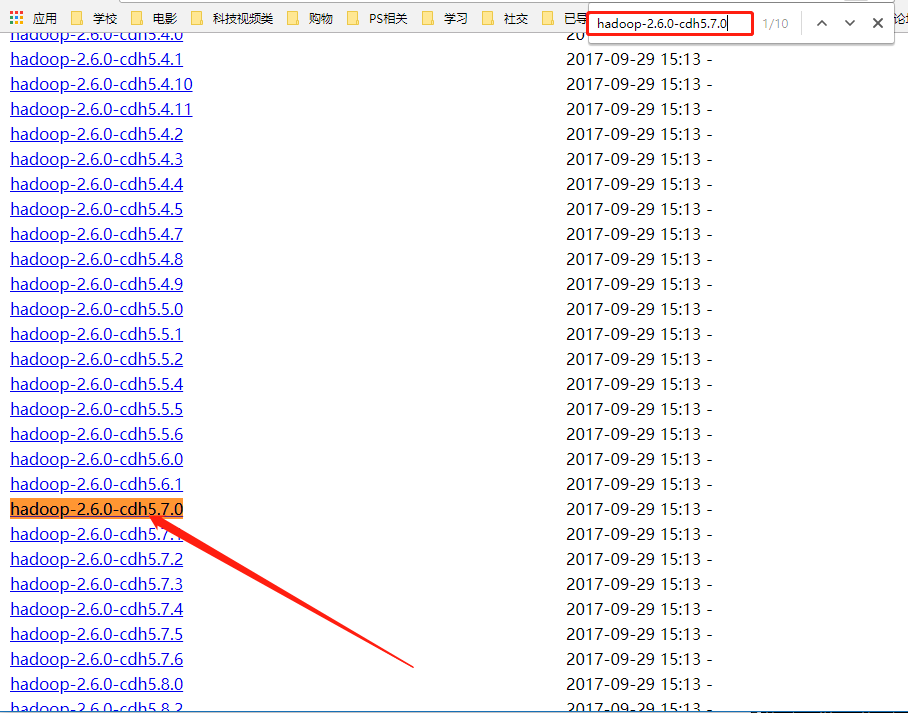The height and width of the screenshot is (713, 908).
Task: Close the find bar
Action: tap(878, 23)
